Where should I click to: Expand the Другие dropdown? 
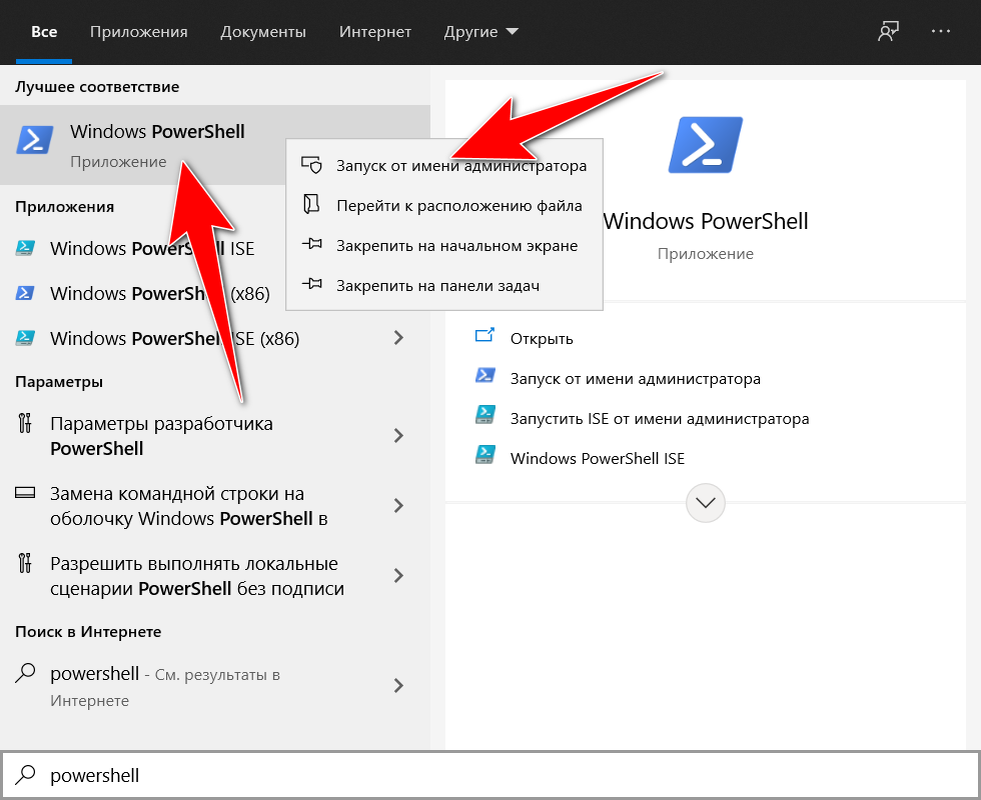[x=481, y=32]
